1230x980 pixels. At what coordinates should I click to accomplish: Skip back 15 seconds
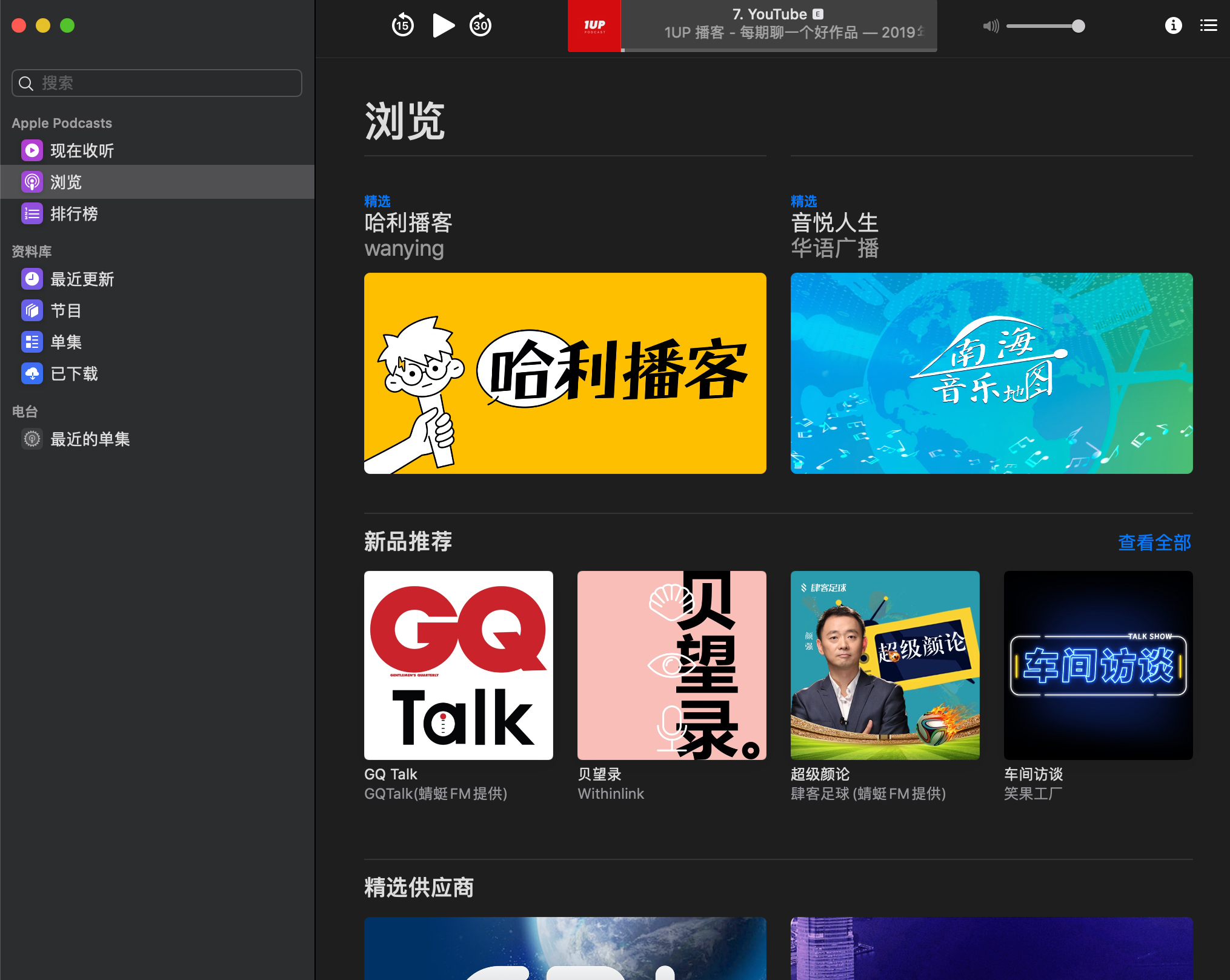click(402, 25)
